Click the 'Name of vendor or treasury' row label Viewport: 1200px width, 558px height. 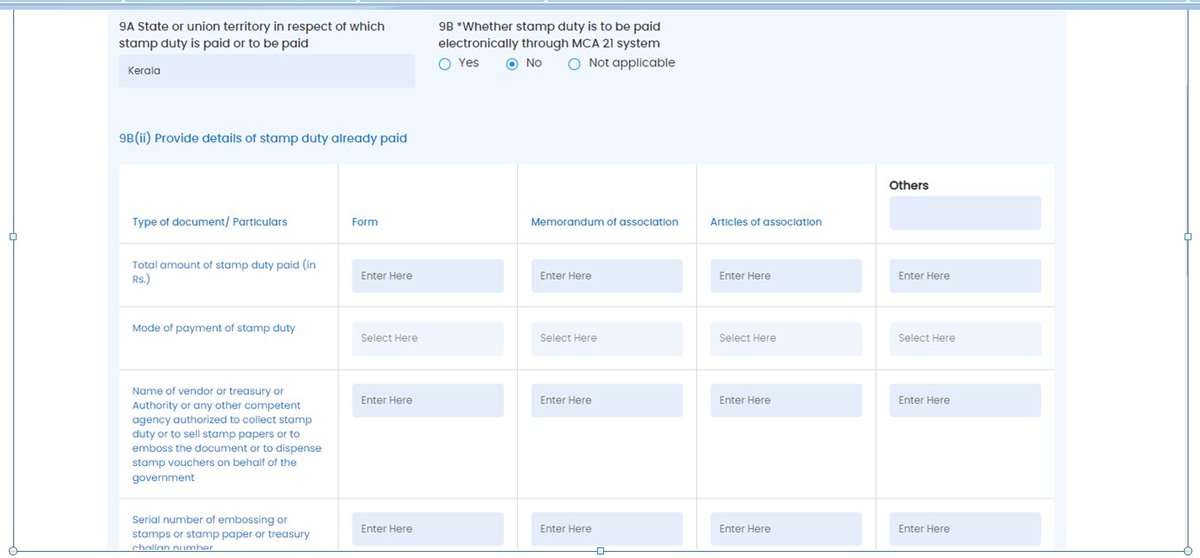pyautogui.click(x=227, y=434)
